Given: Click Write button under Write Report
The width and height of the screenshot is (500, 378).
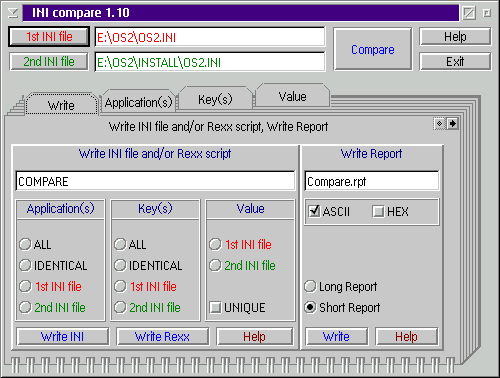Looking at the screenshot, I should [336, 336].
